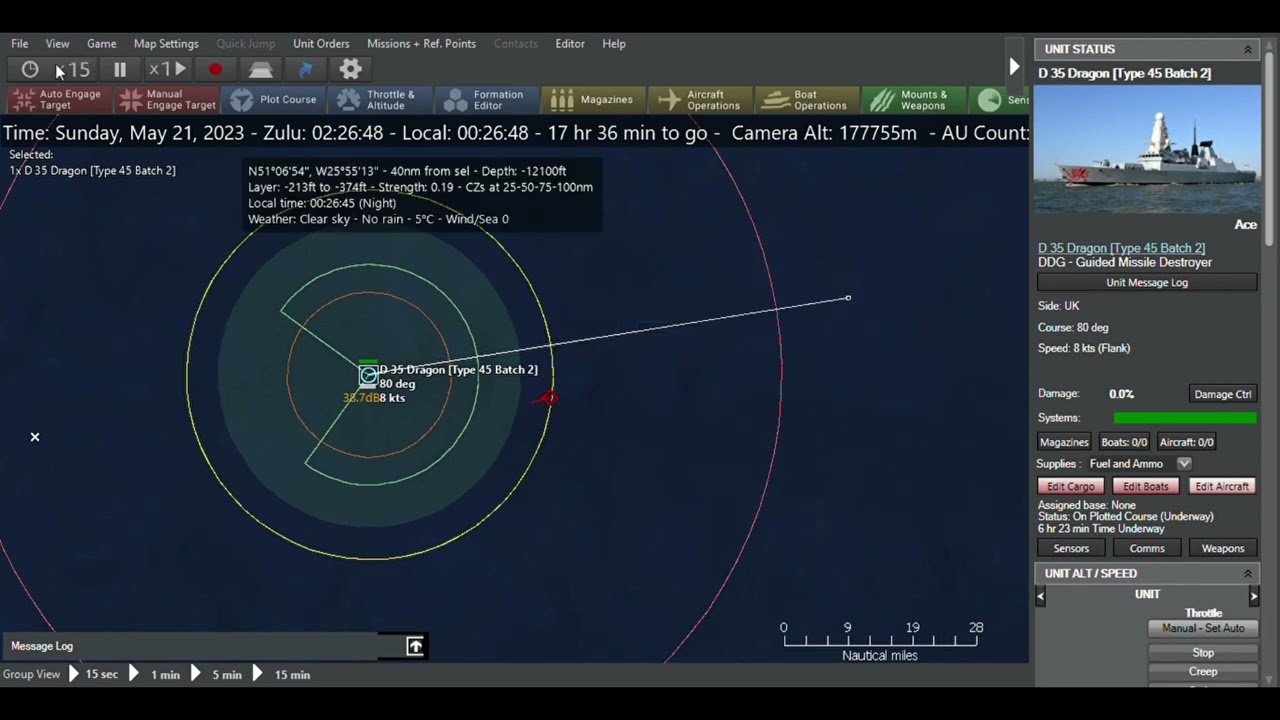
Task: Pause the simulation
Action: tap(120, 69)
